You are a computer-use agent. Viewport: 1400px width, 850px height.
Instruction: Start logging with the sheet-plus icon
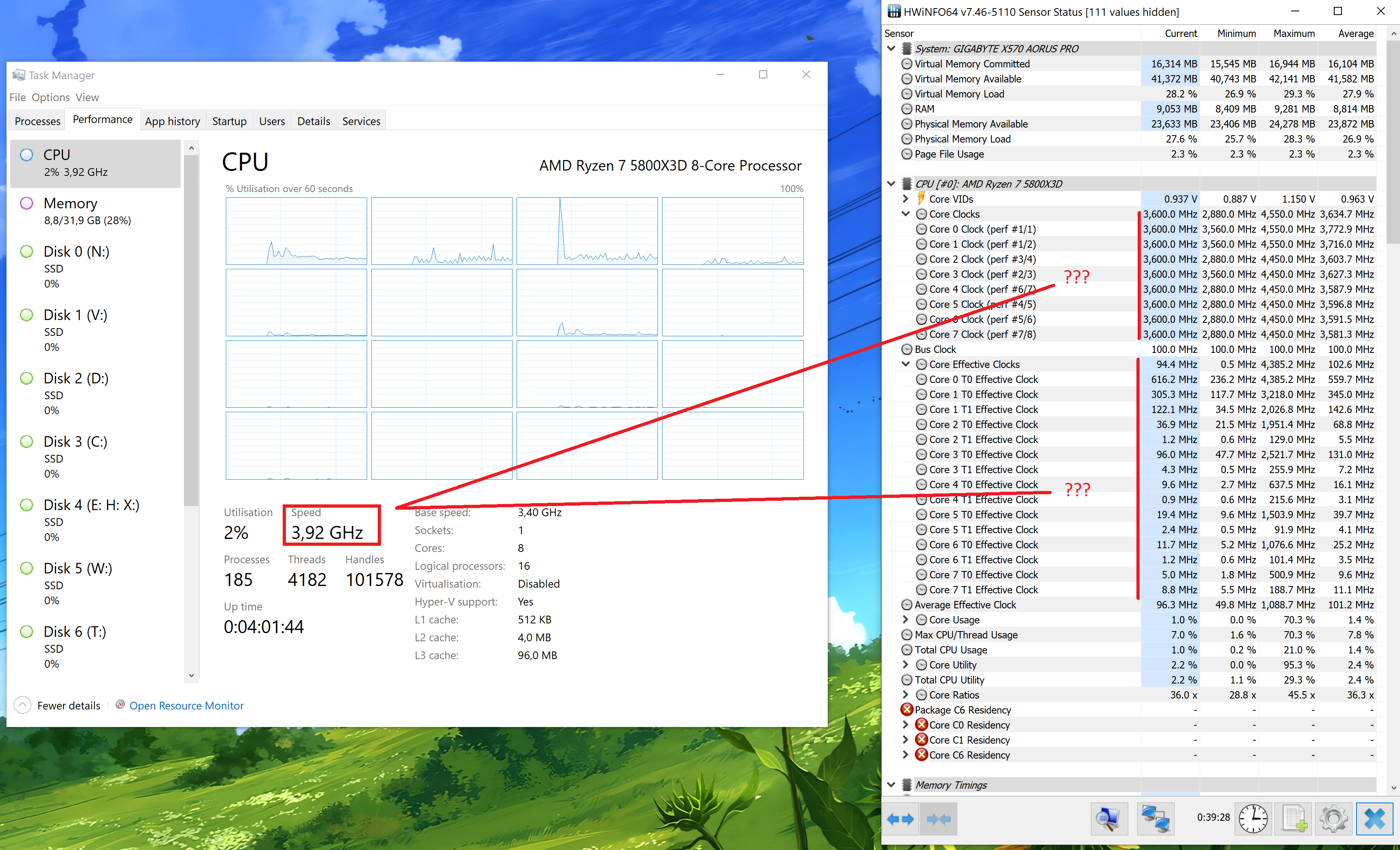pyautogui.click(x=1294, y=819)
